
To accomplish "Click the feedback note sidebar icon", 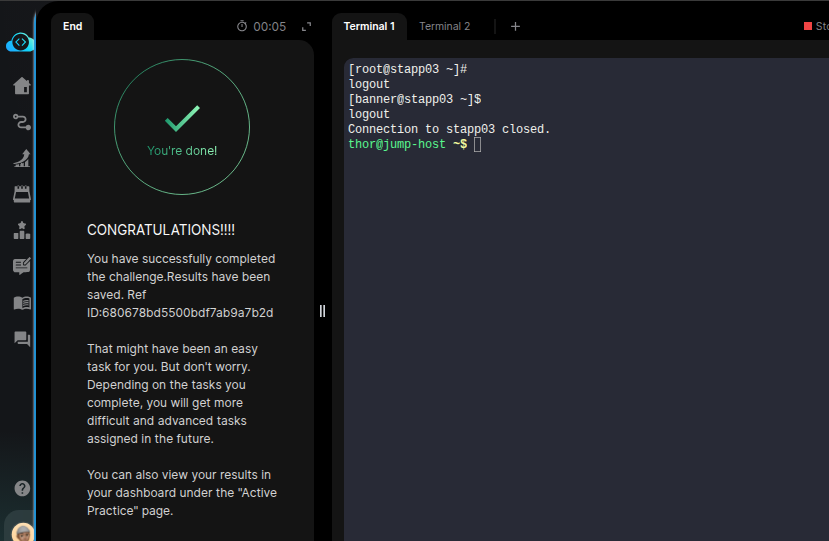I will point(21,266).
